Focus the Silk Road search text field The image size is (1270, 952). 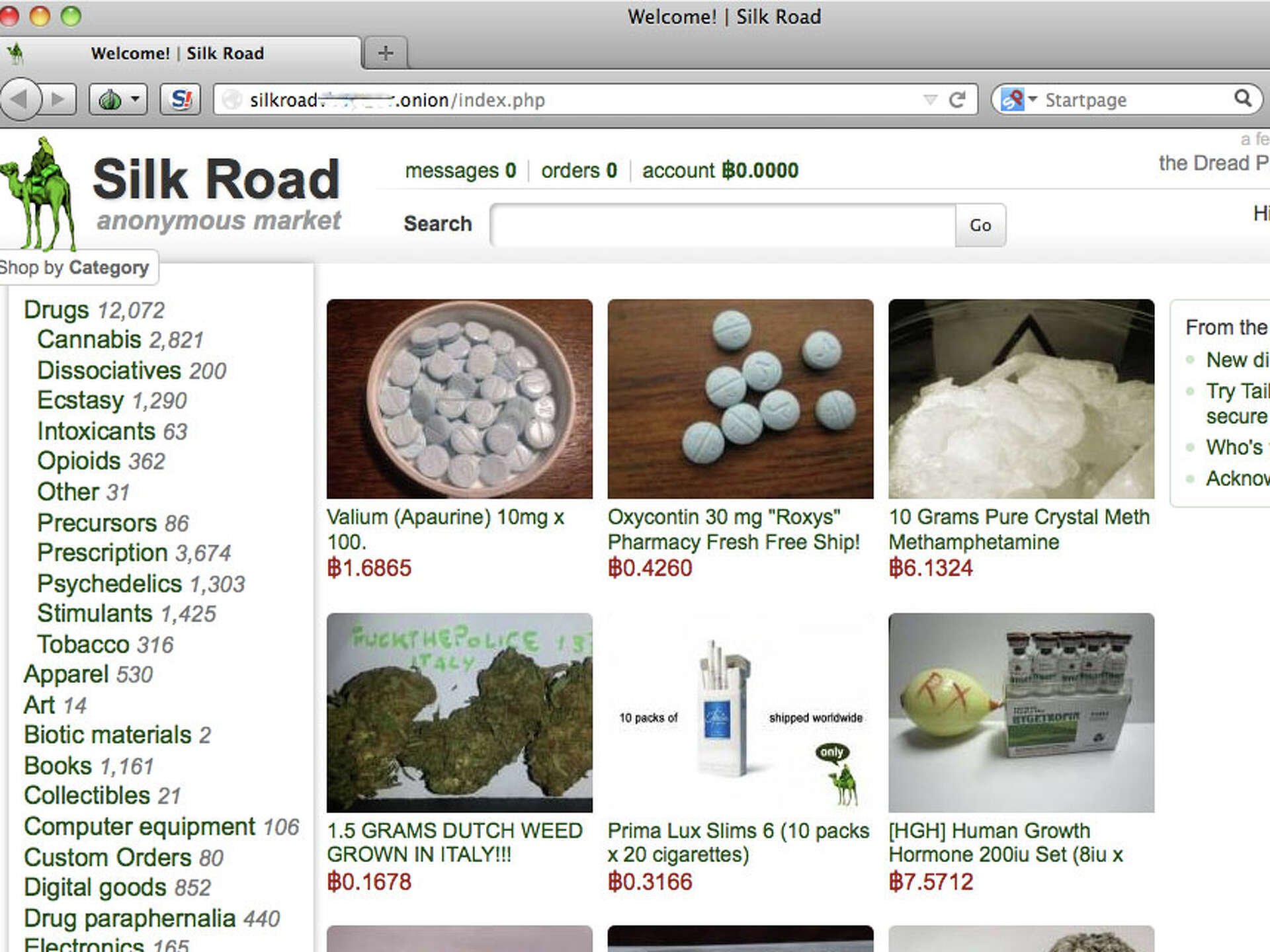point(723,225)
